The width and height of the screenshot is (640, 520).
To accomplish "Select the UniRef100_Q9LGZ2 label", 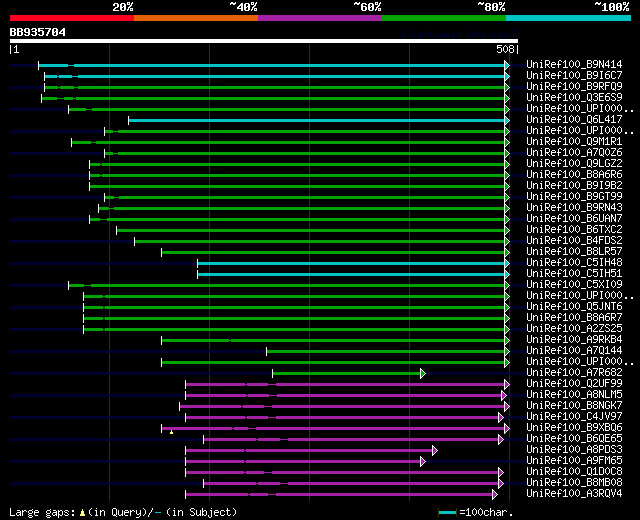I will 574,164.
